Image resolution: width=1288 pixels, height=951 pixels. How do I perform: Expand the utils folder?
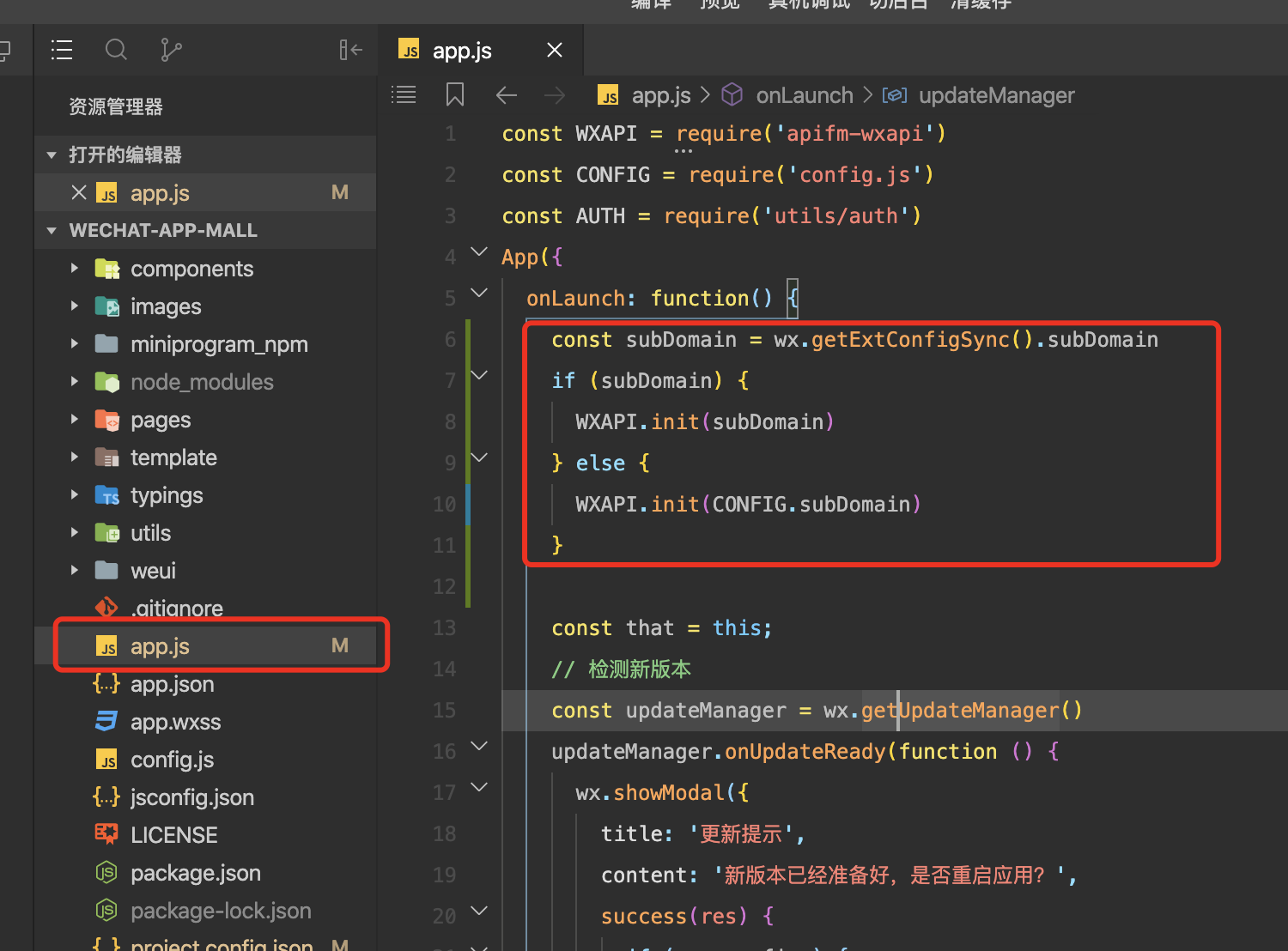pos(75,533)
